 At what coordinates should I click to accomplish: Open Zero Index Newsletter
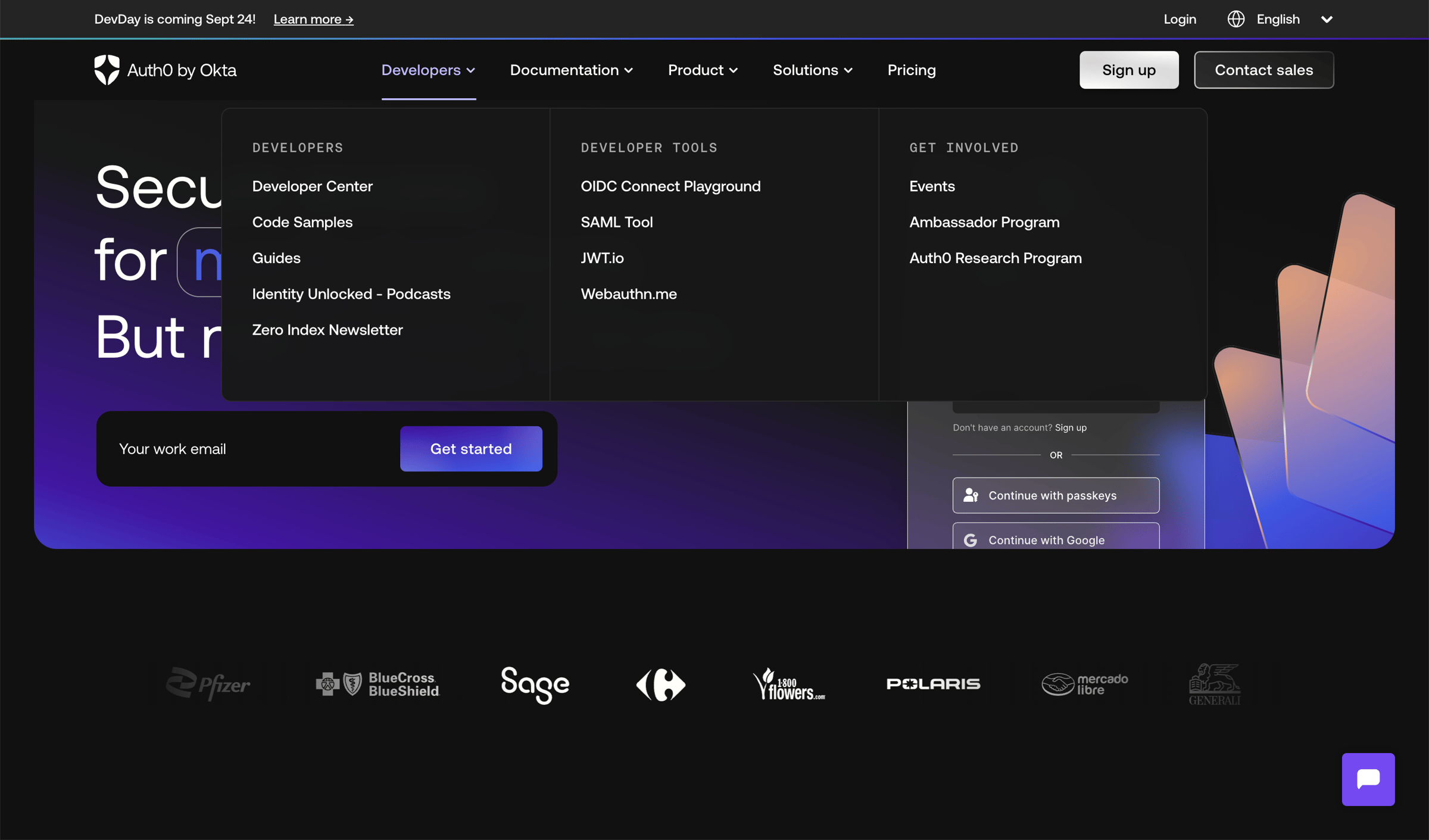327,330
